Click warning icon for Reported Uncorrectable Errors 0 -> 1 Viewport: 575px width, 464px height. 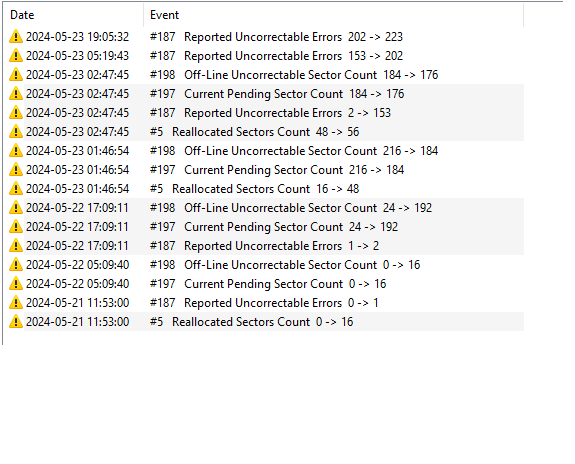(16, 303)
